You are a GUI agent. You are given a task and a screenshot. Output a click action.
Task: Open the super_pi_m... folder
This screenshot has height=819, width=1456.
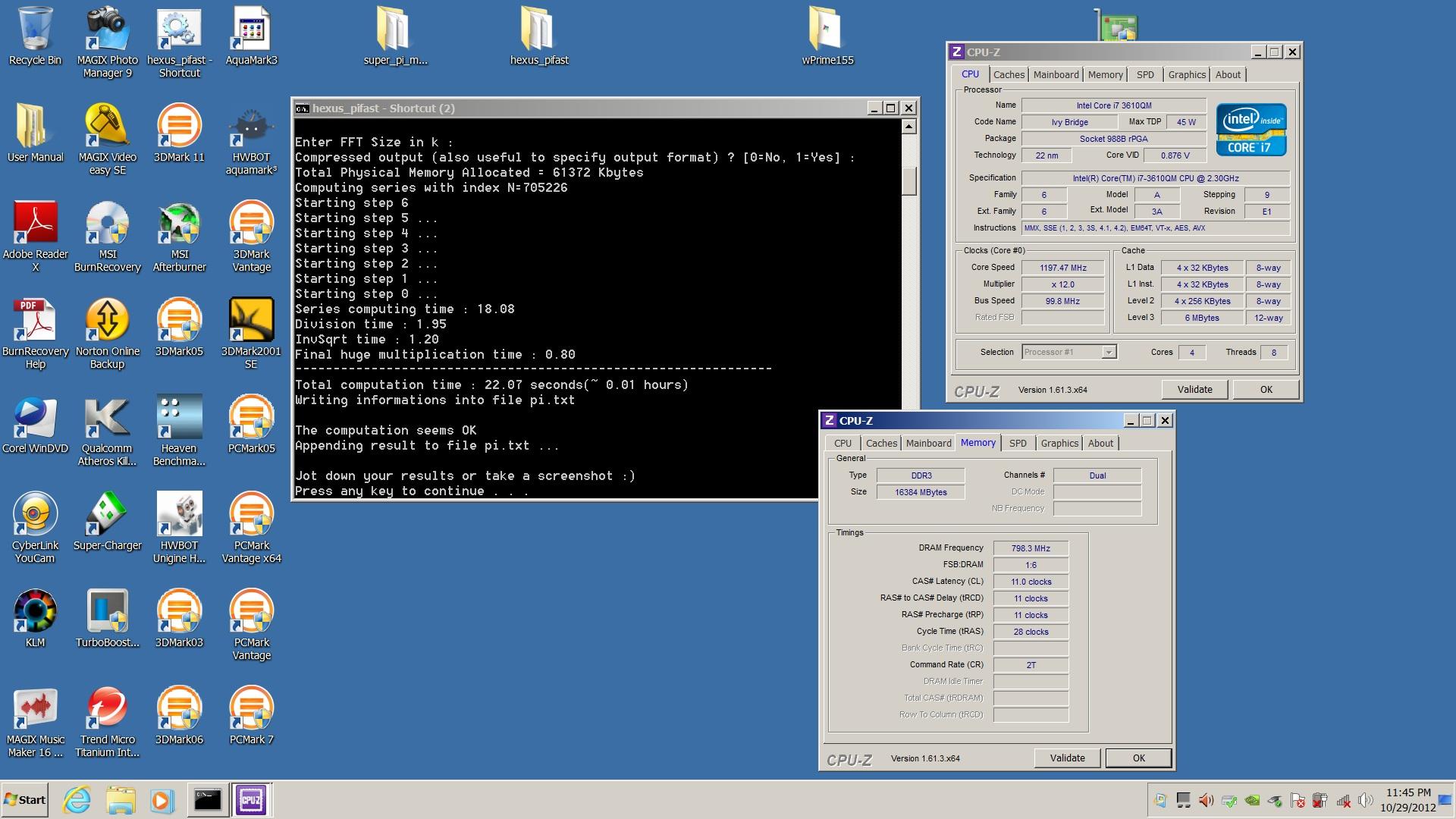tap(395, 37)
